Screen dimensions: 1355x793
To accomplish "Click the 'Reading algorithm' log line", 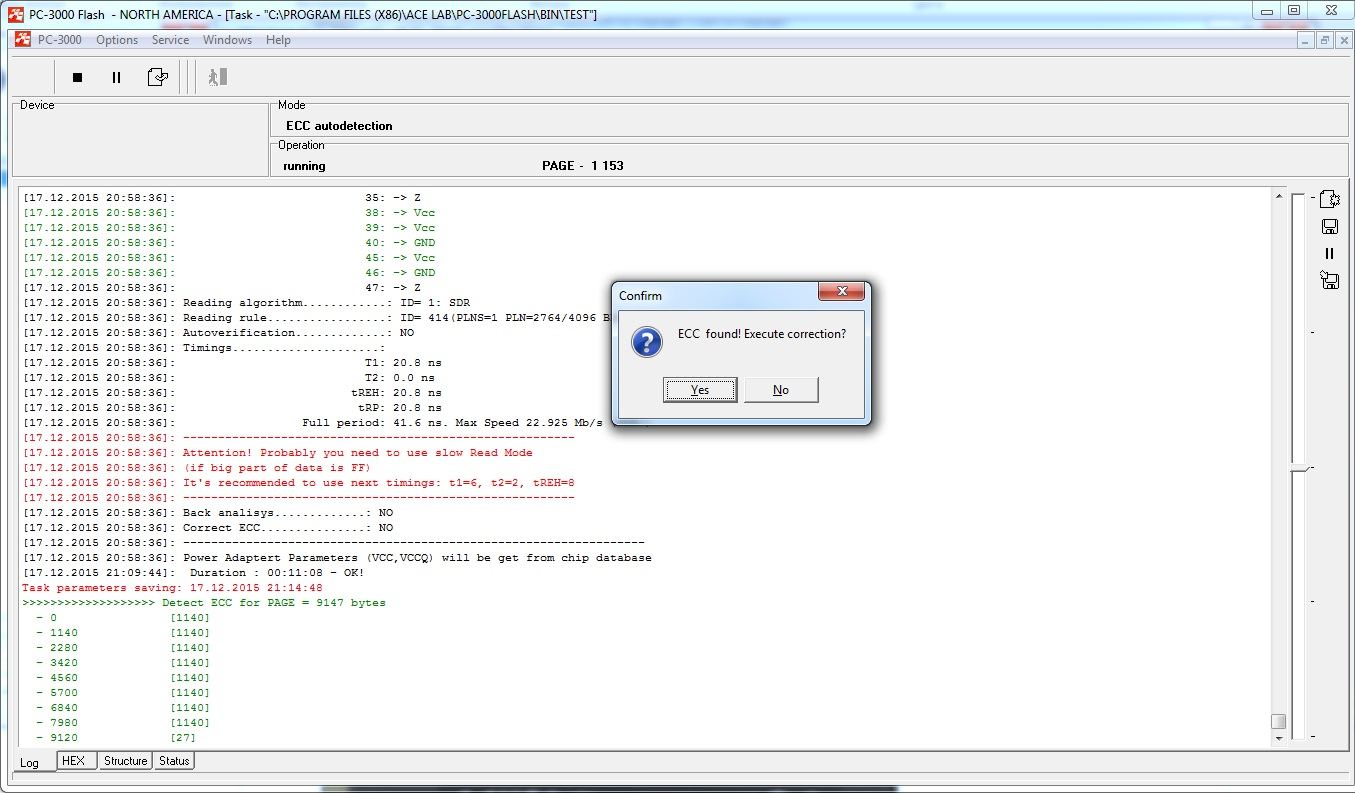I will click(246, 303).
